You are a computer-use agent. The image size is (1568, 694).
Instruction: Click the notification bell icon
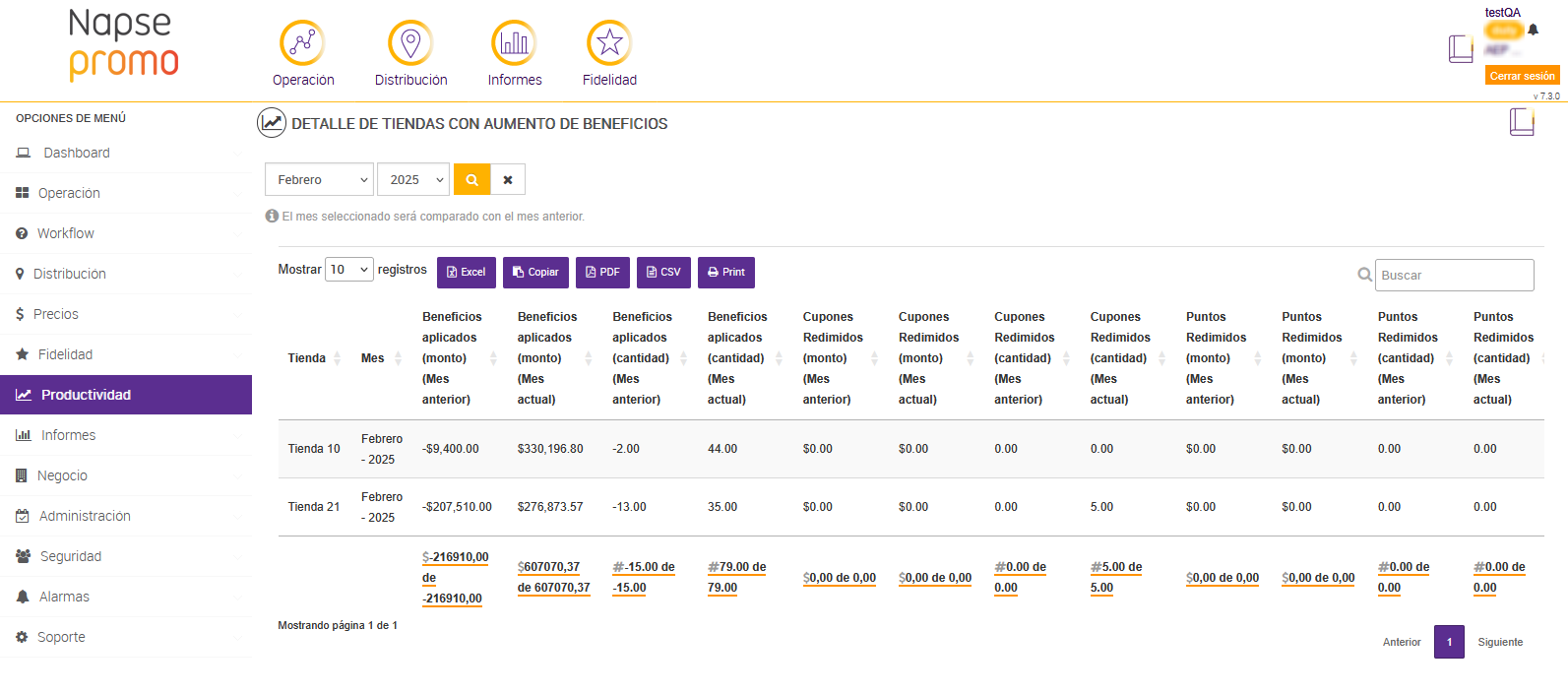[x=1533, y=30]
